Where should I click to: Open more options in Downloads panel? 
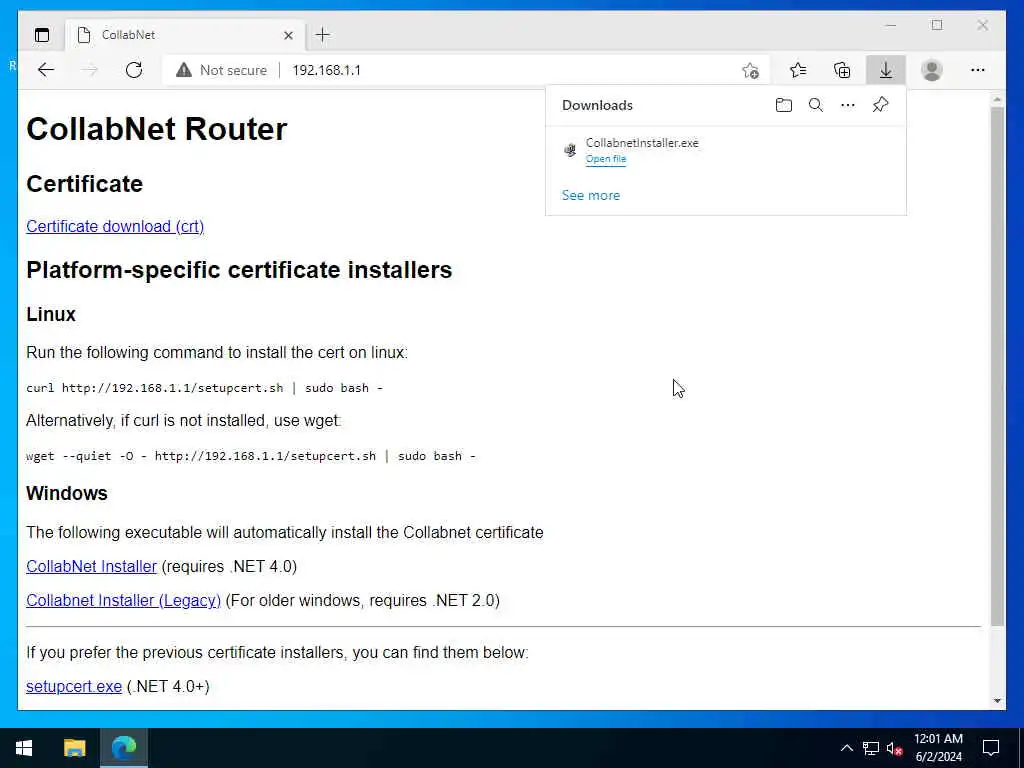point(848,105)
